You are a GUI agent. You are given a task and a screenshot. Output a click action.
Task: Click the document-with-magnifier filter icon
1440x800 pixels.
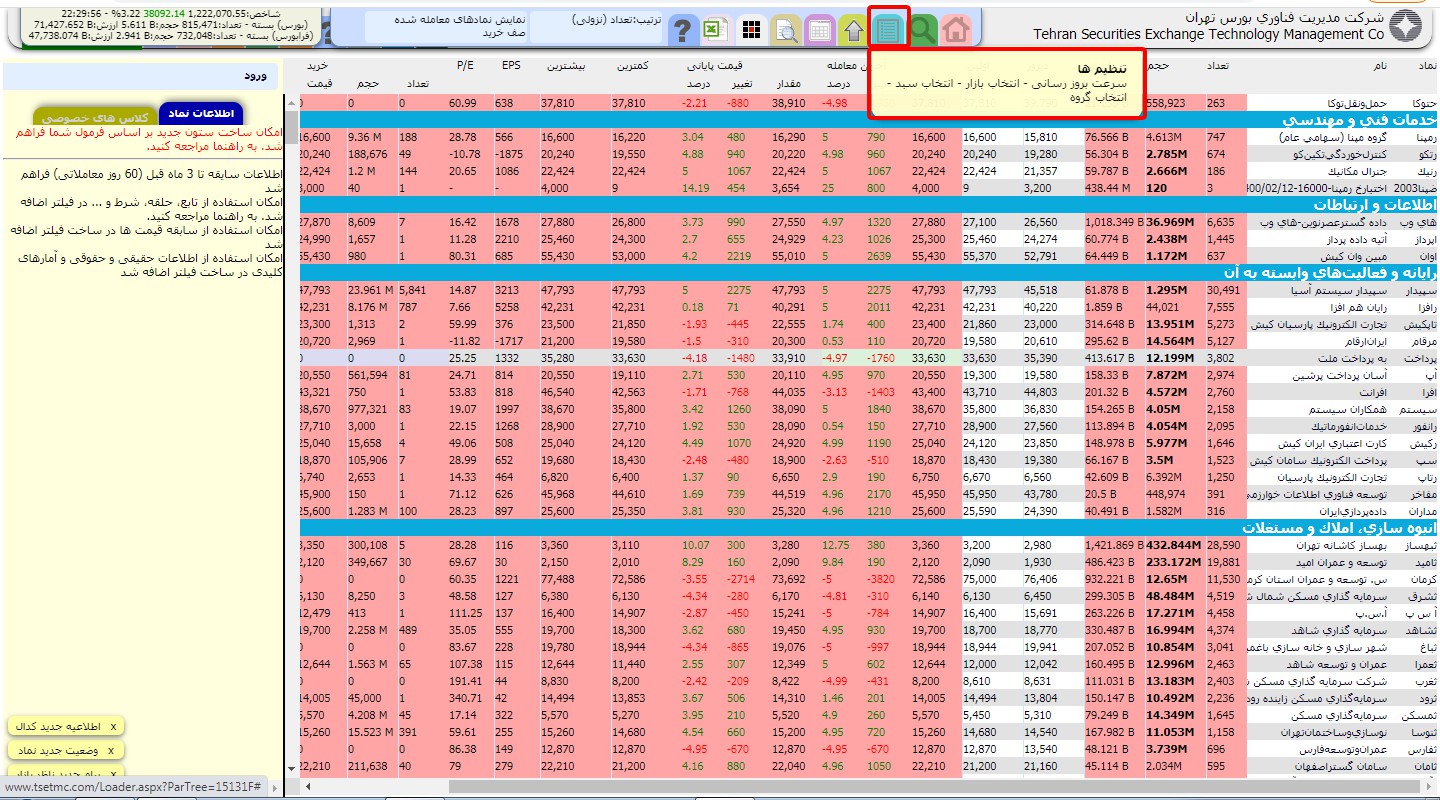(x=786, y=30)
